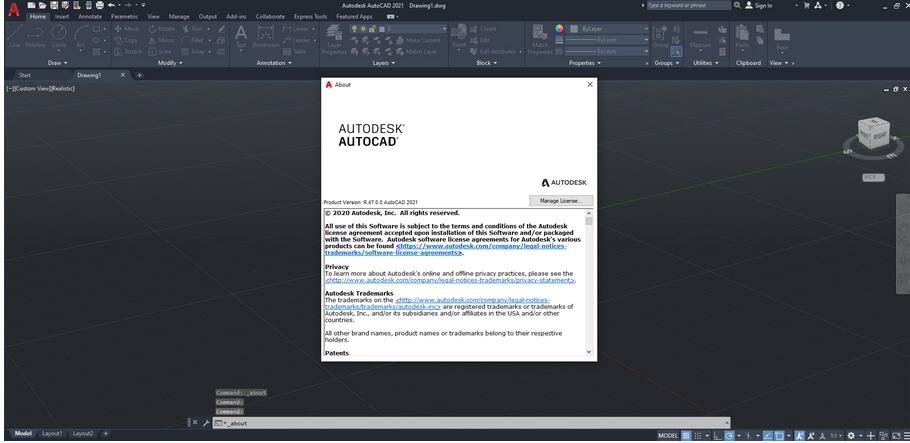
Task: Toggle polar tracking in status bar
Action: pos(730,435)
